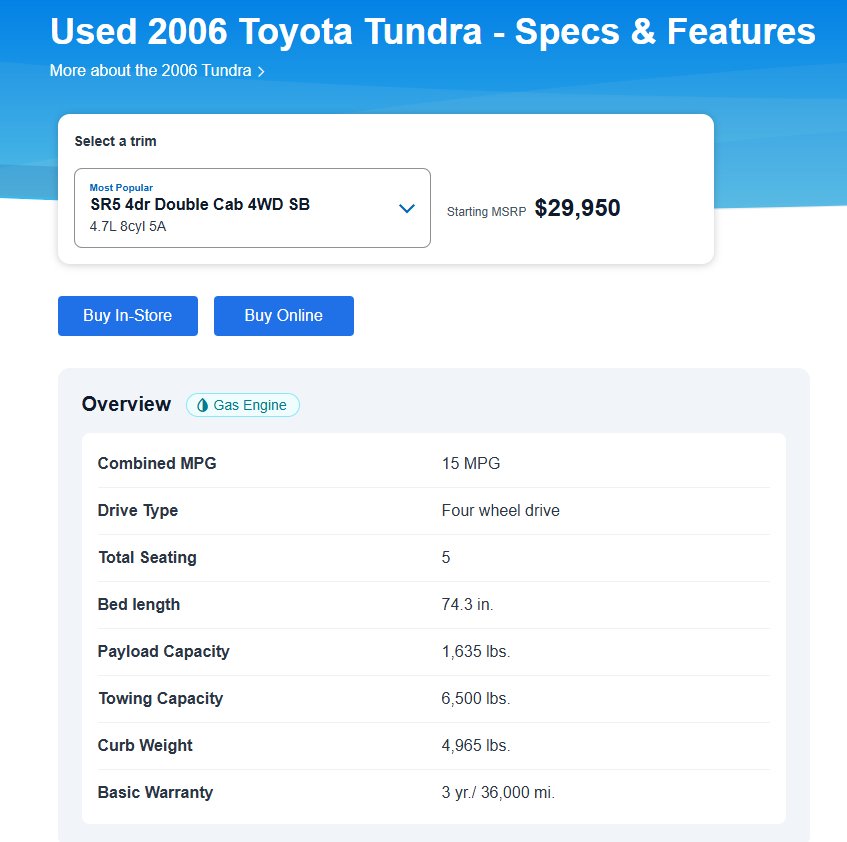Open the trim selection dropdown
847x842 pixels.
point(252,208)
